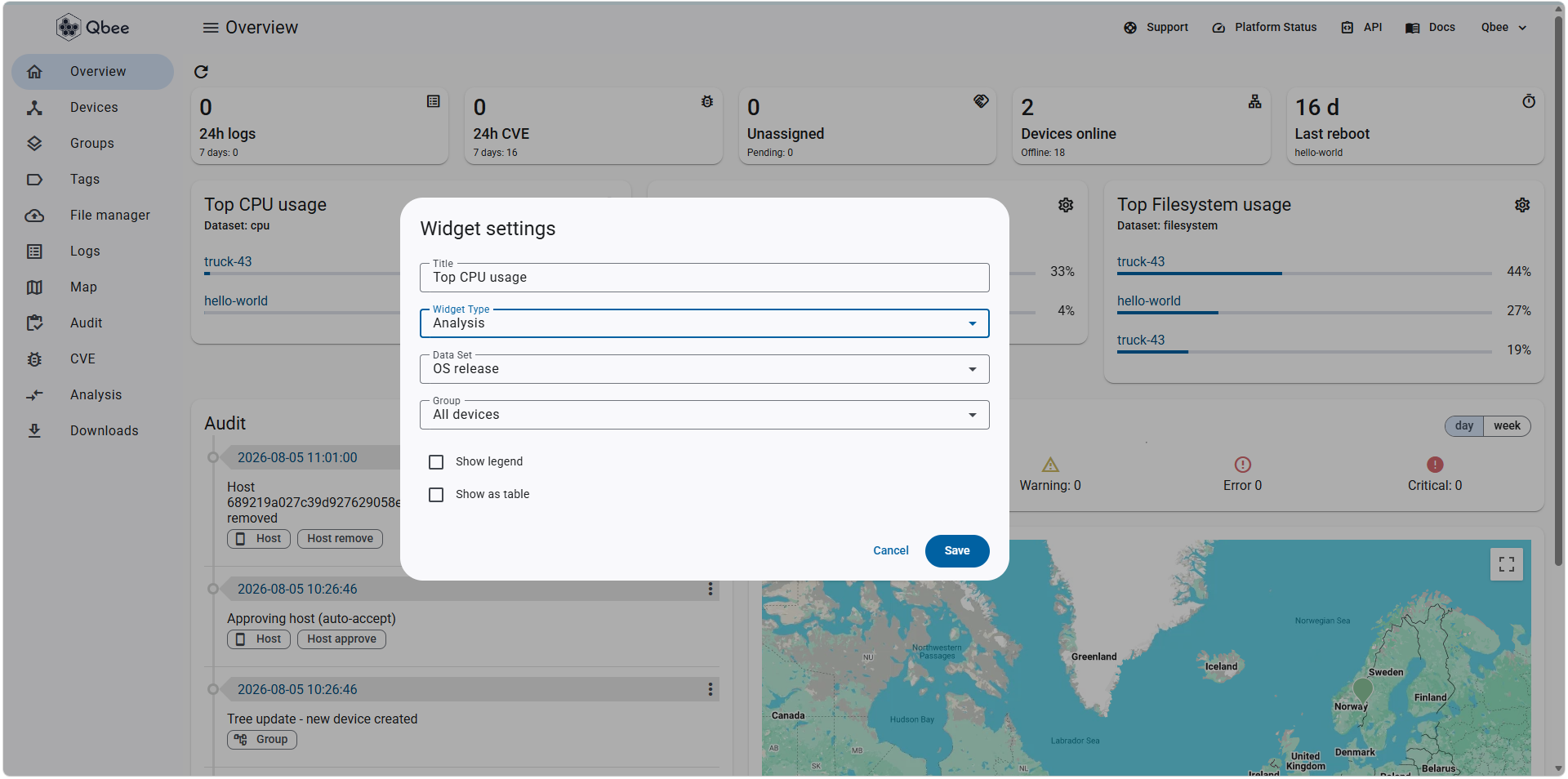Switch chart to day view
This screenshot has height=779, width=1568.
point(1464,426)
